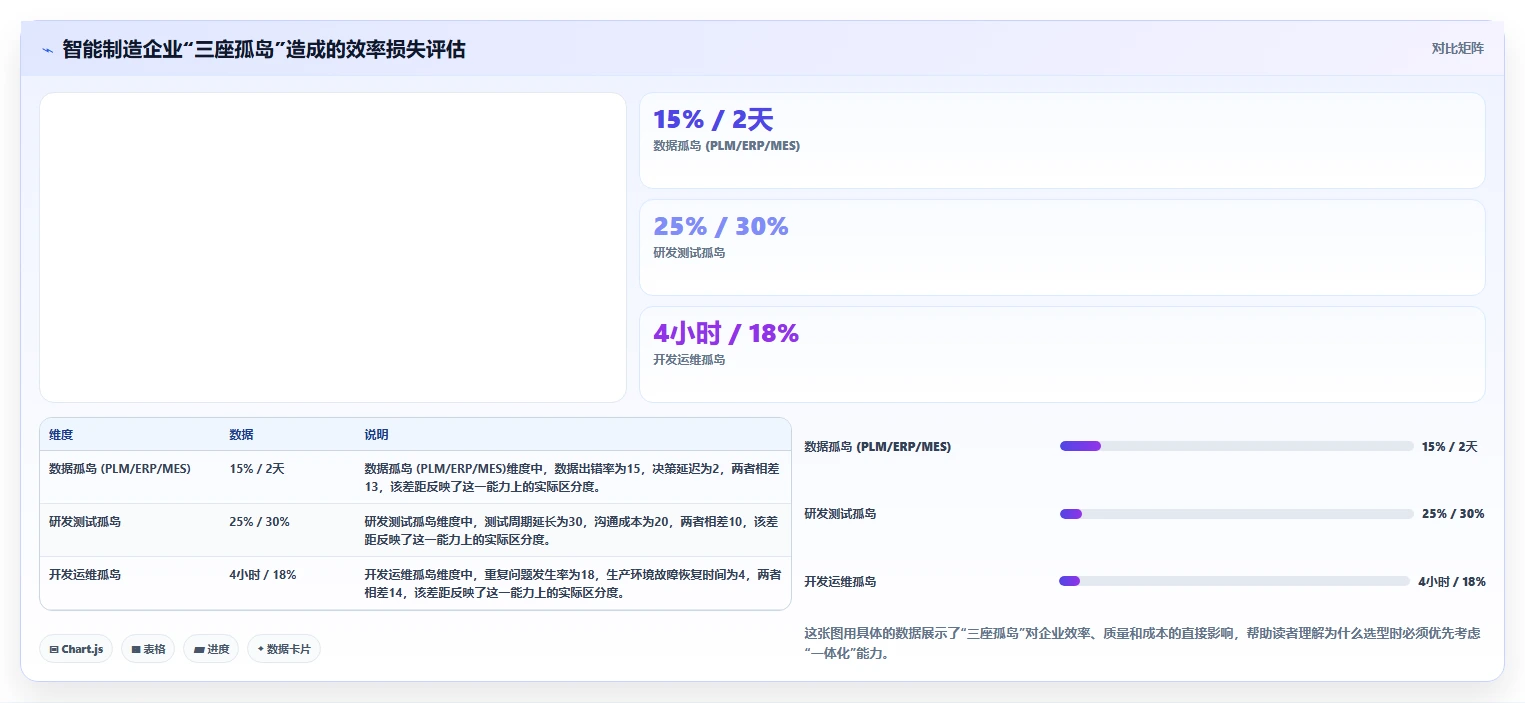
Task: Click the 开发运维孤岛 progress bar
Action: click(x=1234, y=581)
